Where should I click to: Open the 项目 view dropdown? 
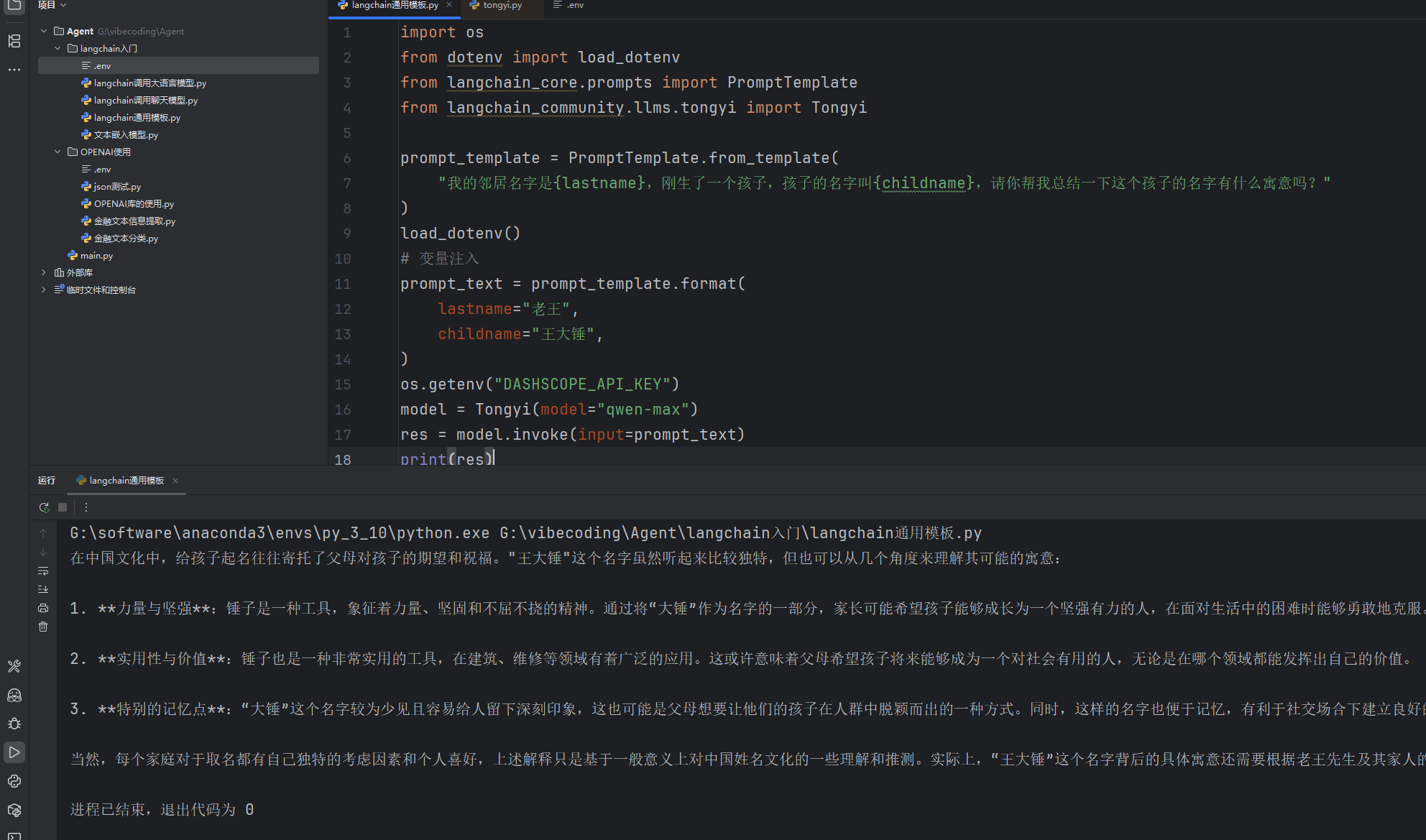point(52,5)
